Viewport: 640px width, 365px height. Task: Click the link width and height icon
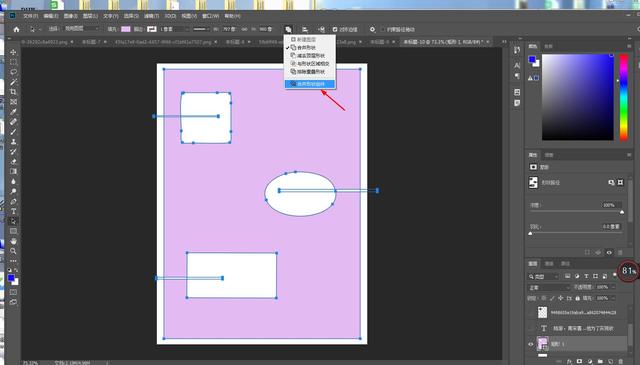(x=244, y=29)
